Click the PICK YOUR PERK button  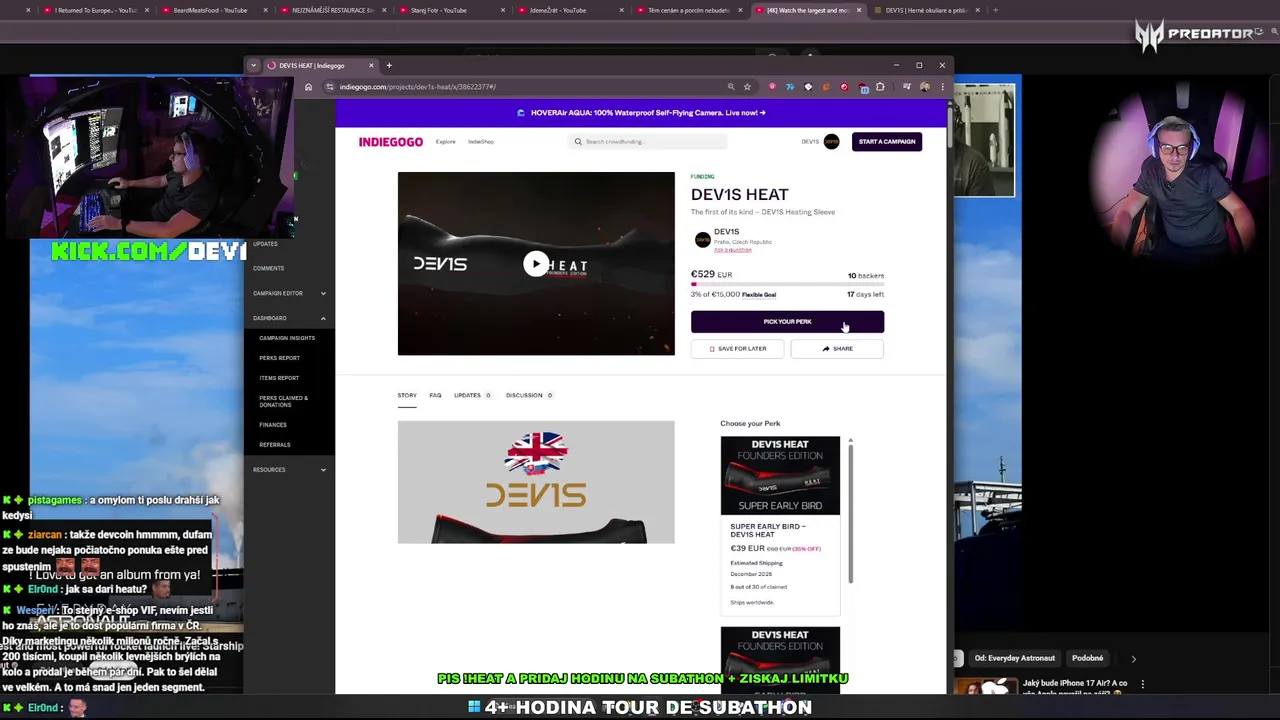click(787, 321)
